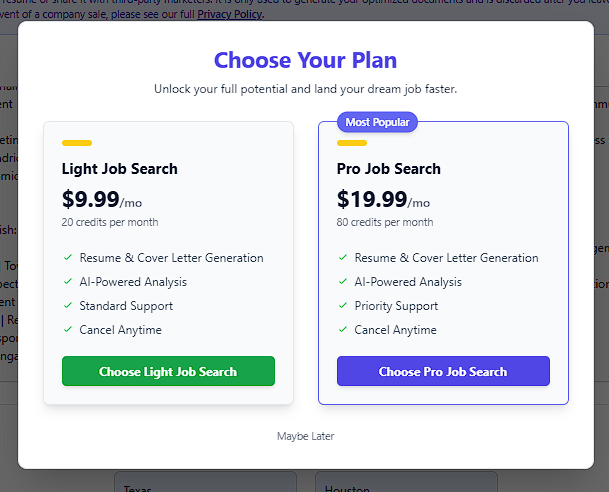Click Pro plan's Cancel Anytime checkmark

342,330
